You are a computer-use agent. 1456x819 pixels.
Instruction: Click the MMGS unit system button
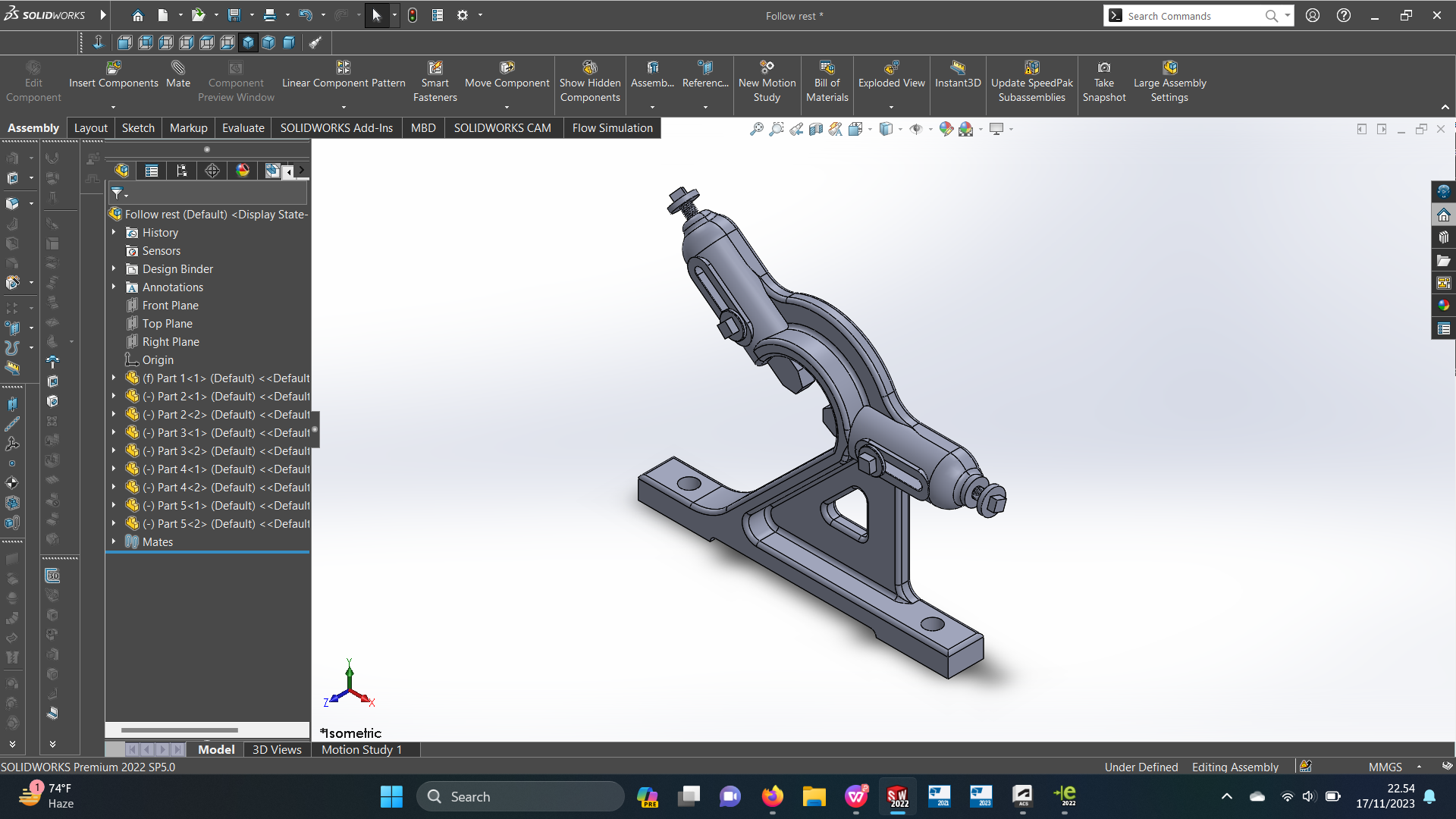1385,767
